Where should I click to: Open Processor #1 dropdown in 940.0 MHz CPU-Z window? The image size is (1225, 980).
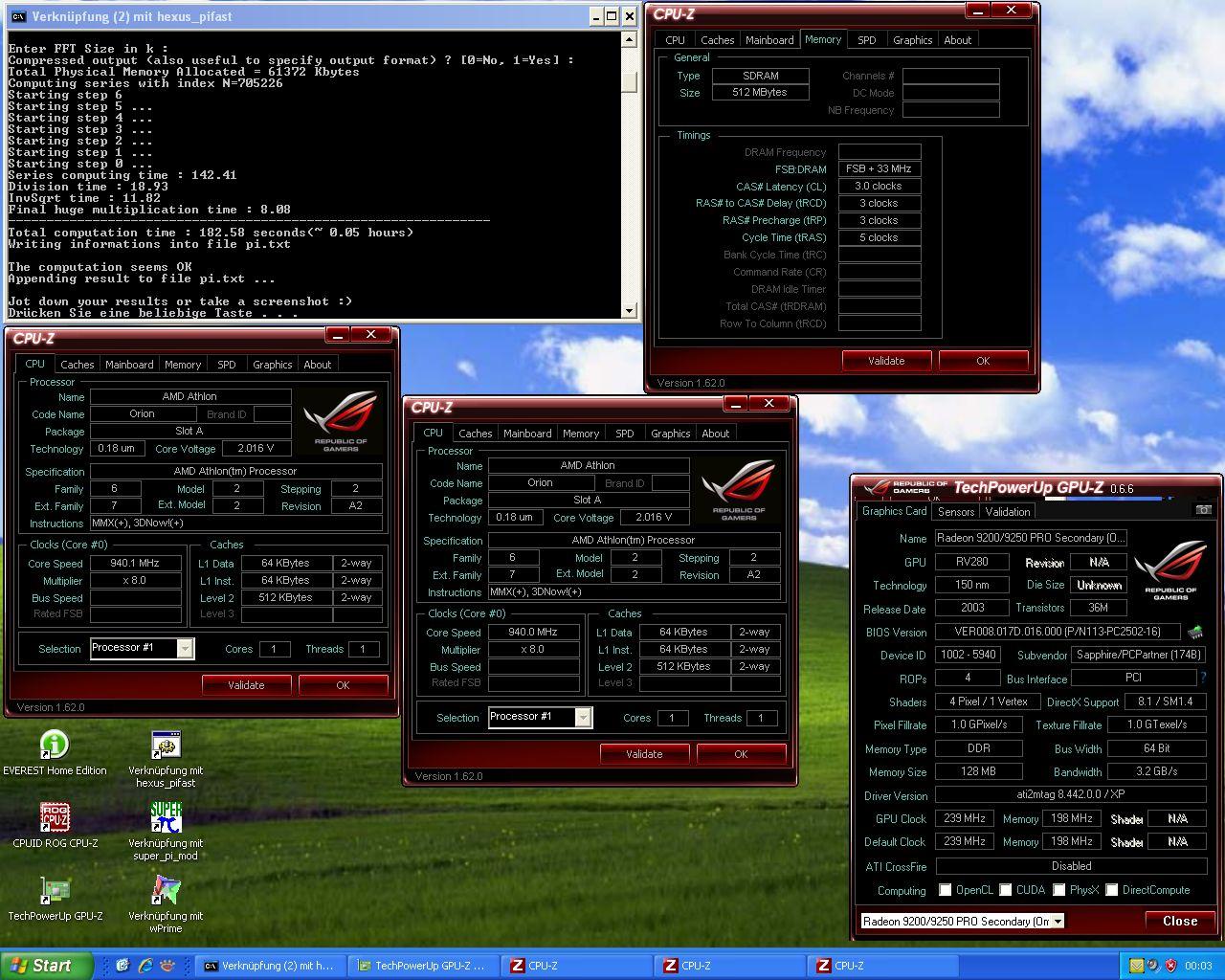[584, 718]
